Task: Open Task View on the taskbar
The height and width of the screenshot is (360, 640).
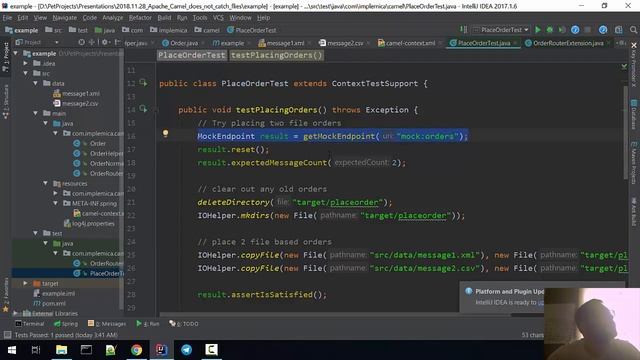Action: pos(36,350)
